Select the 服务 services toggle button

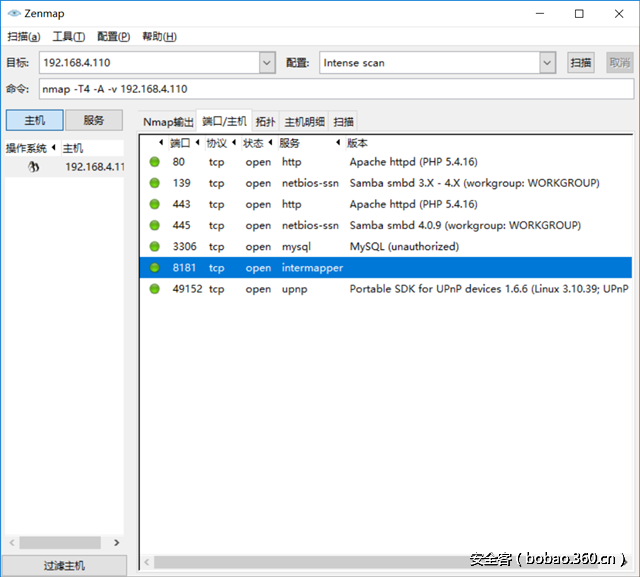pyautogui.click(x=94, y=120)
